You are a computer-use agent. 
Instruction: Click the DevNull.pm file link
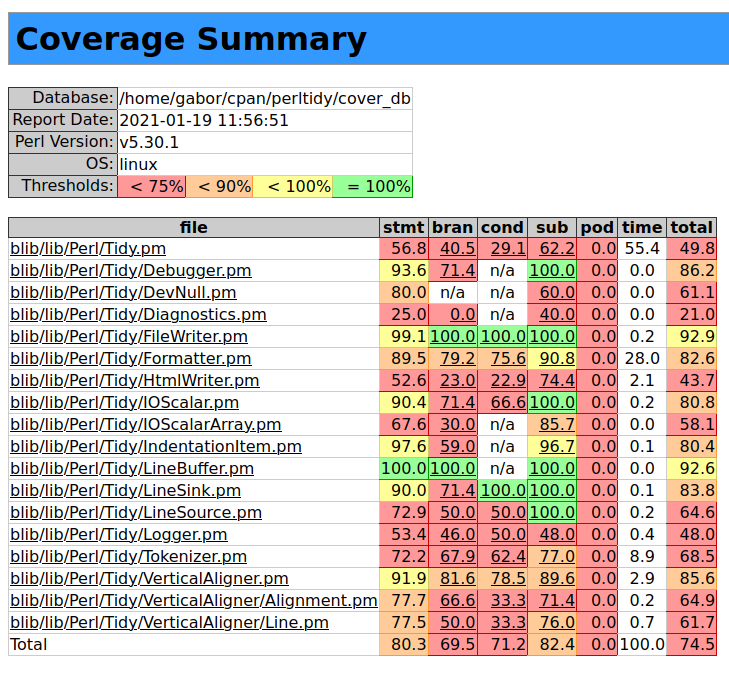tap(123, 293)
